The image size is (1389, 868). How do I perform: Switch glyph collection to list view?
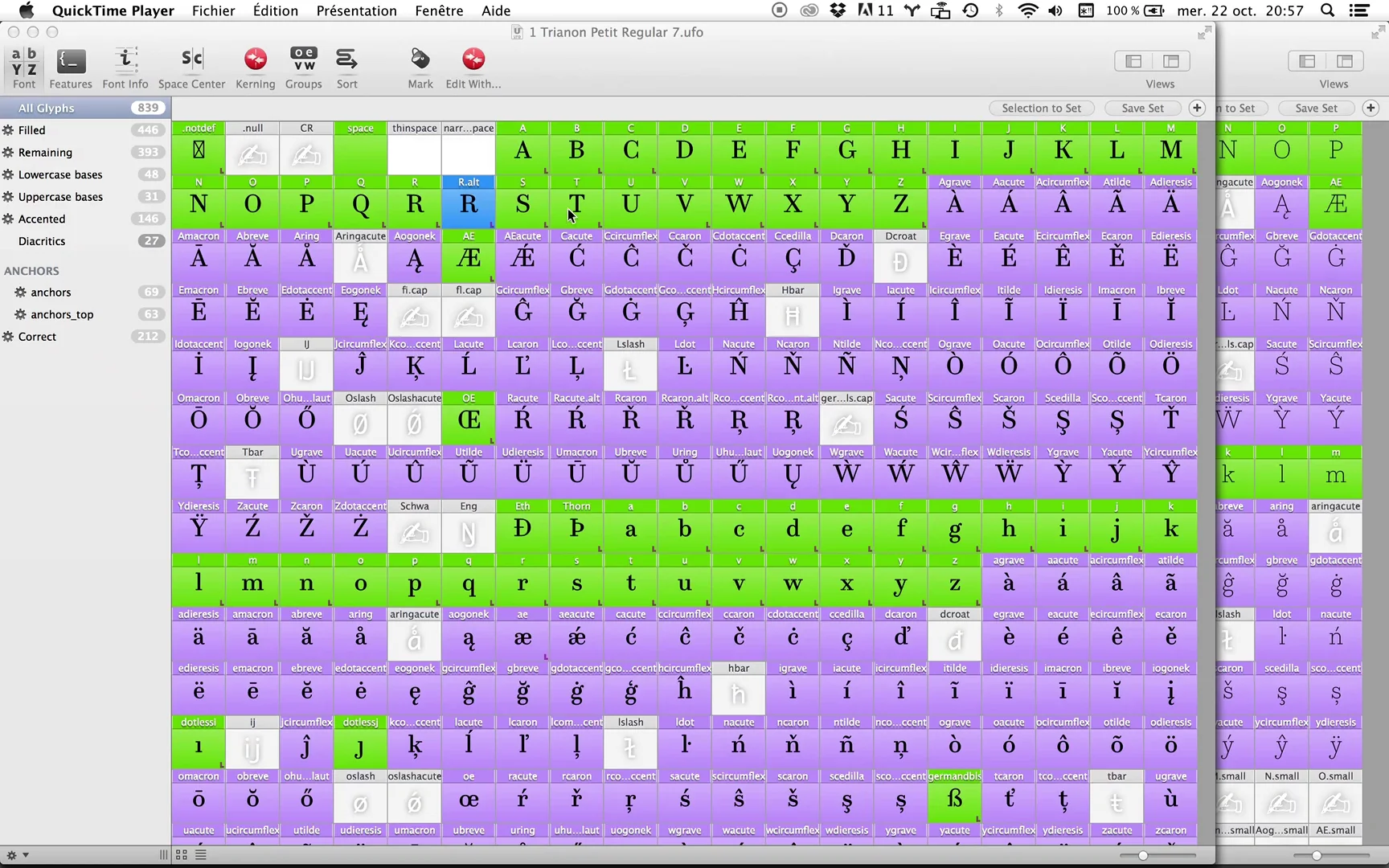click(x=200, y=855)
